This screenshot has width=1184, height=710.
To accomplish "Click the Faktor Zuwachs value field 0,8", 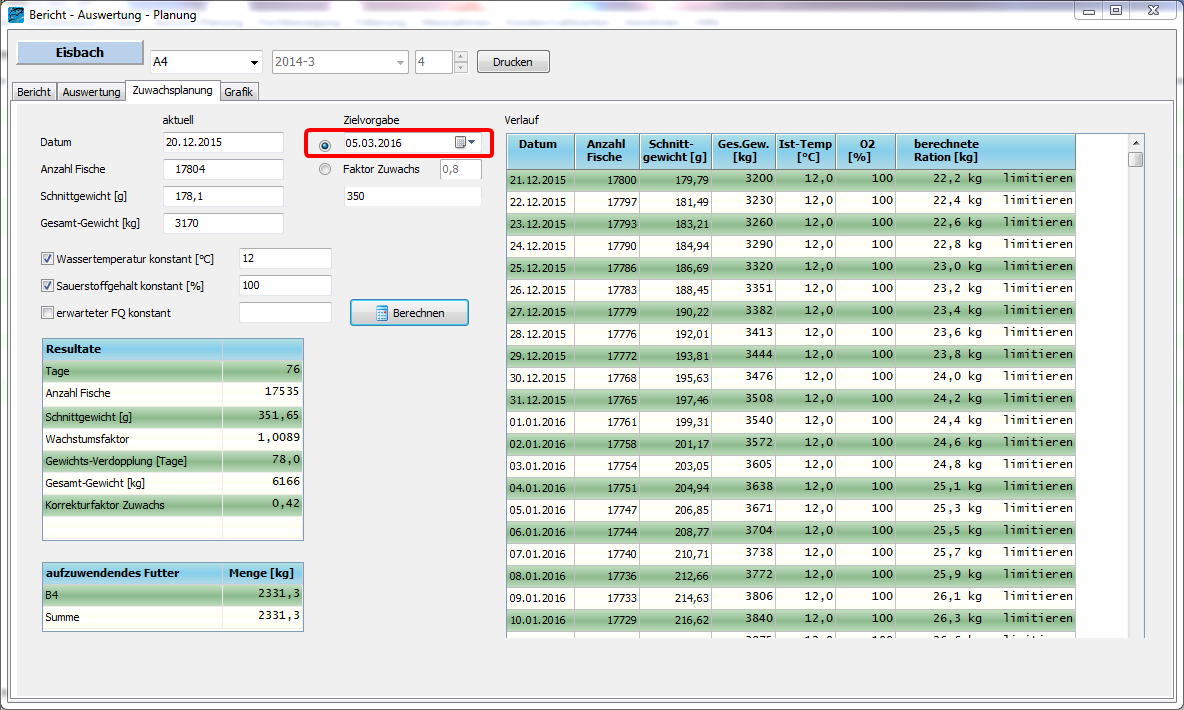I will click(x=461, y=169).
